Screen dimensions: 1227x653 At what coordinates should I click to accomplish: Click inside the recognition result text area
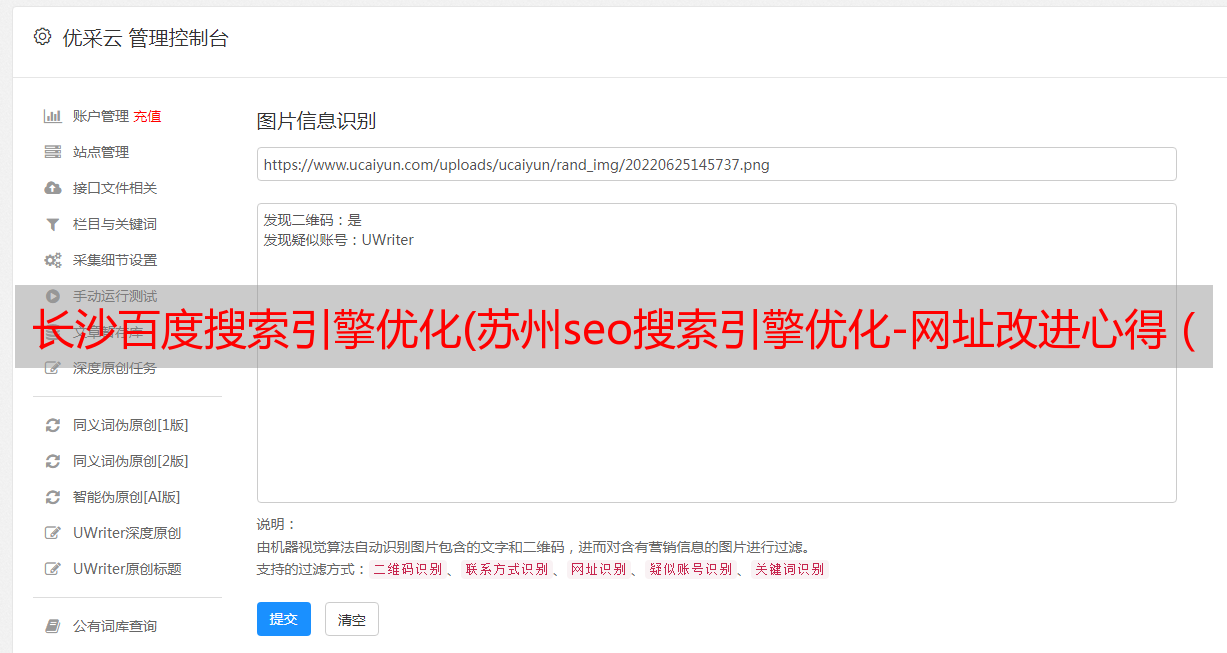[716, 353]
